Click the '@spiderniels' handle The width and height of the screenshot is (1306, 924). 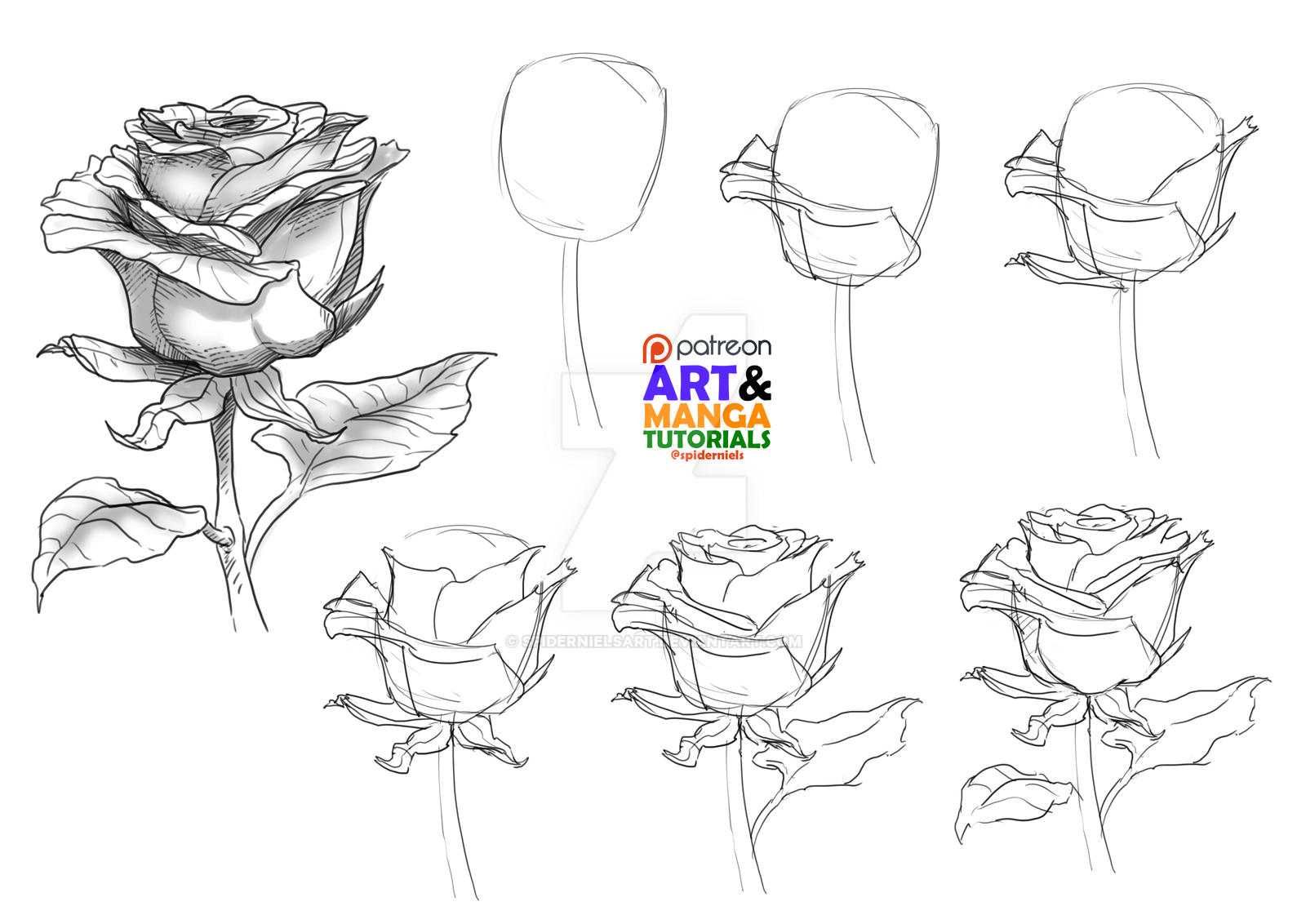[707, 455]
